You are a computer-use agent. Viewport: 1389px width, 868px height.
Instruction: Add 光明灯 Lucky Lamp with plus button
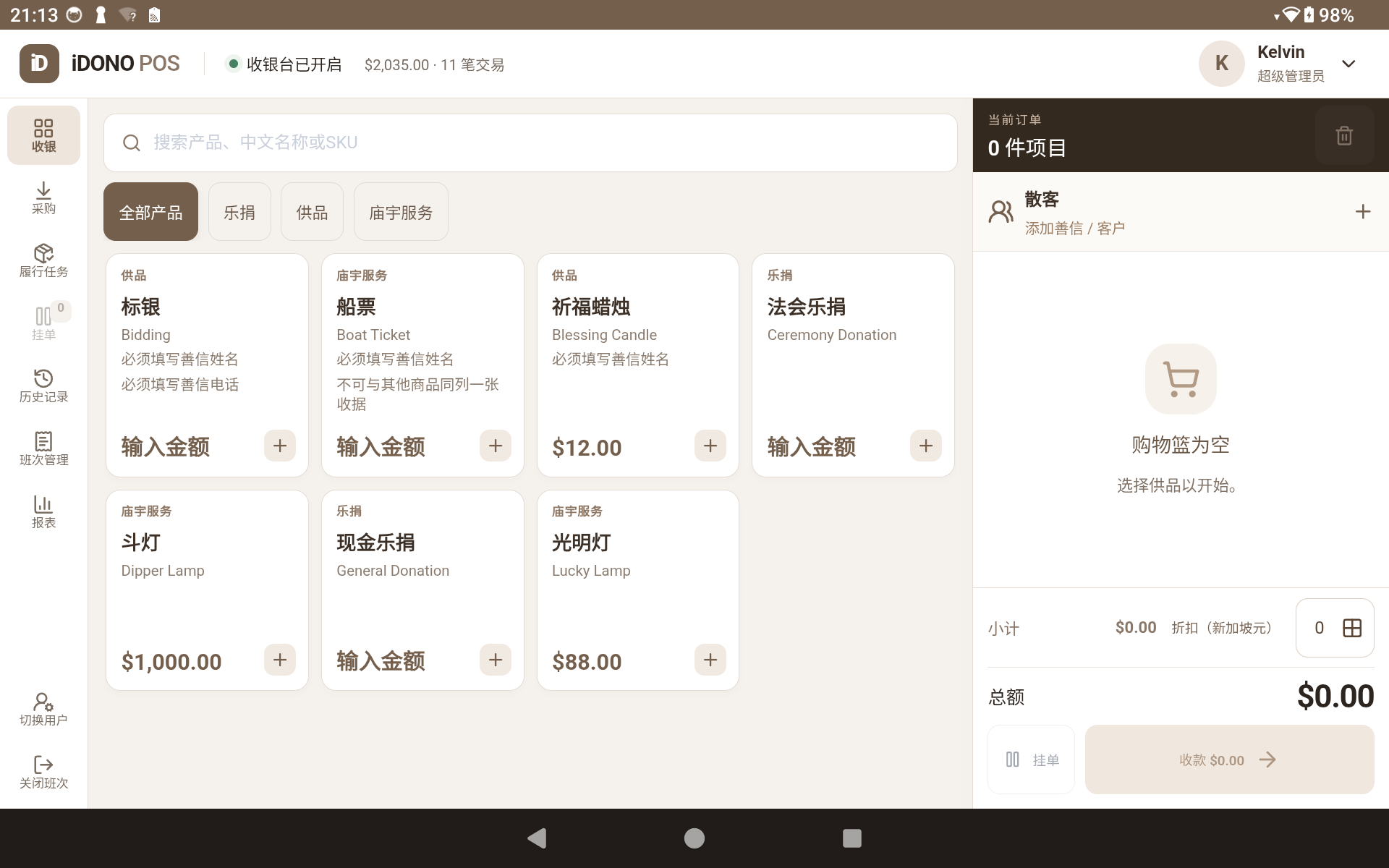click(710, 660)
